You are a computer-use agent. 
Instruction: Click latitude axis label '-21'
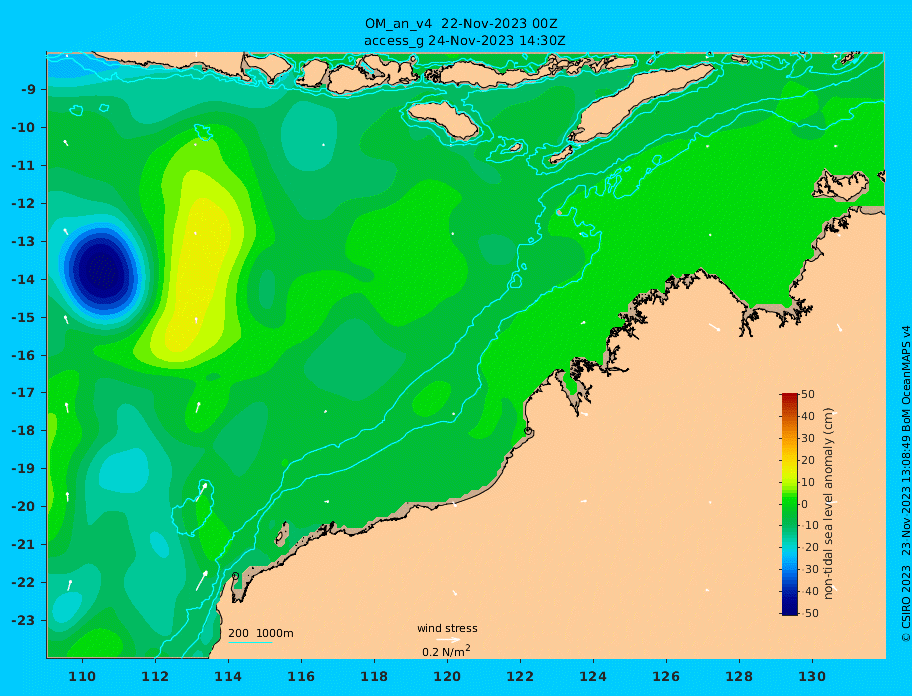[23, 545]
